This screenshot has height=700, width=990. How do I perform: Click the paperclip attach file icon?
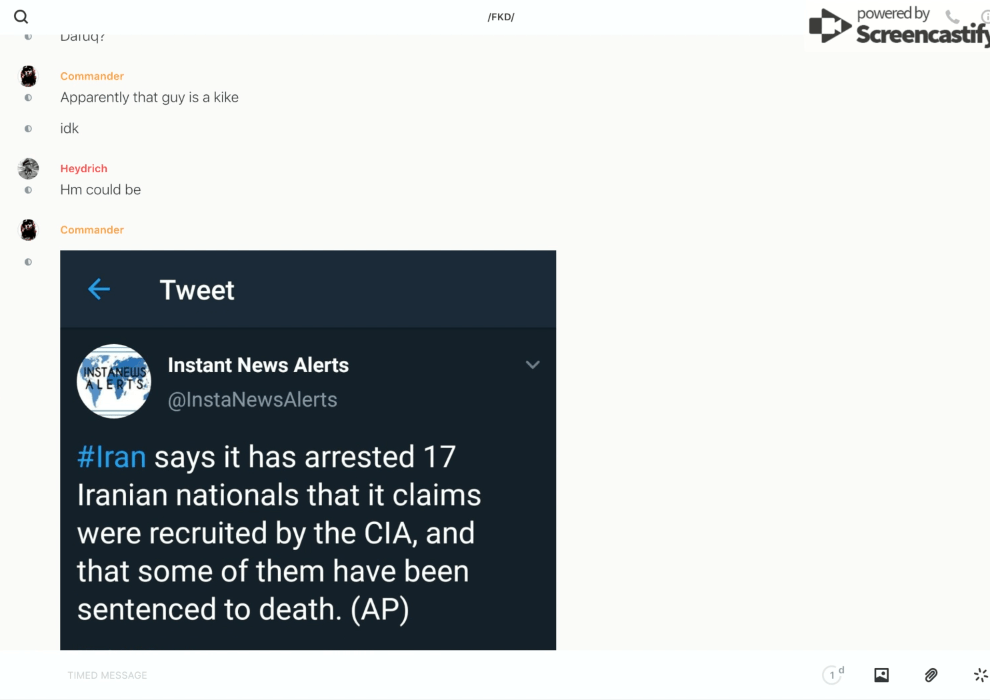[931, 675]
